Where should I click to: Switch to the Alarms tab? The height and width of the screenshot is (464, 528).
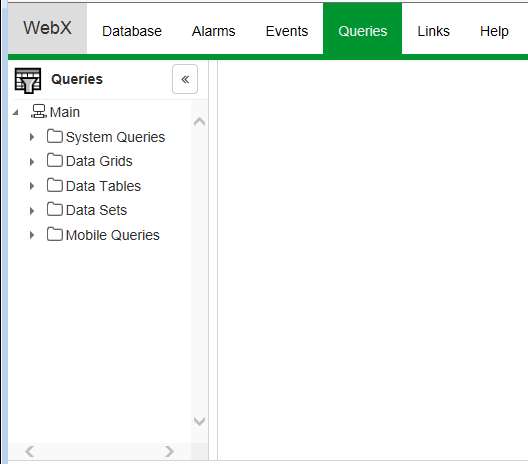tap(213, 31)
